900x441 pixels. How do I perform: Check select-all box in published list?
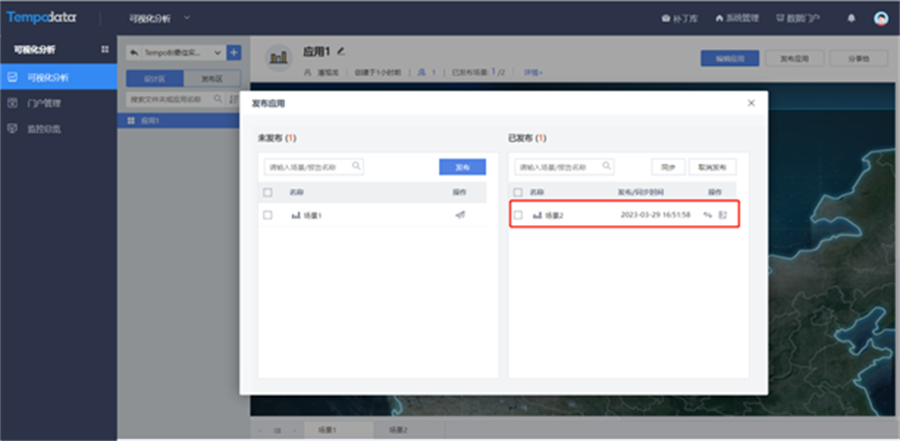(x=518, y=192)
